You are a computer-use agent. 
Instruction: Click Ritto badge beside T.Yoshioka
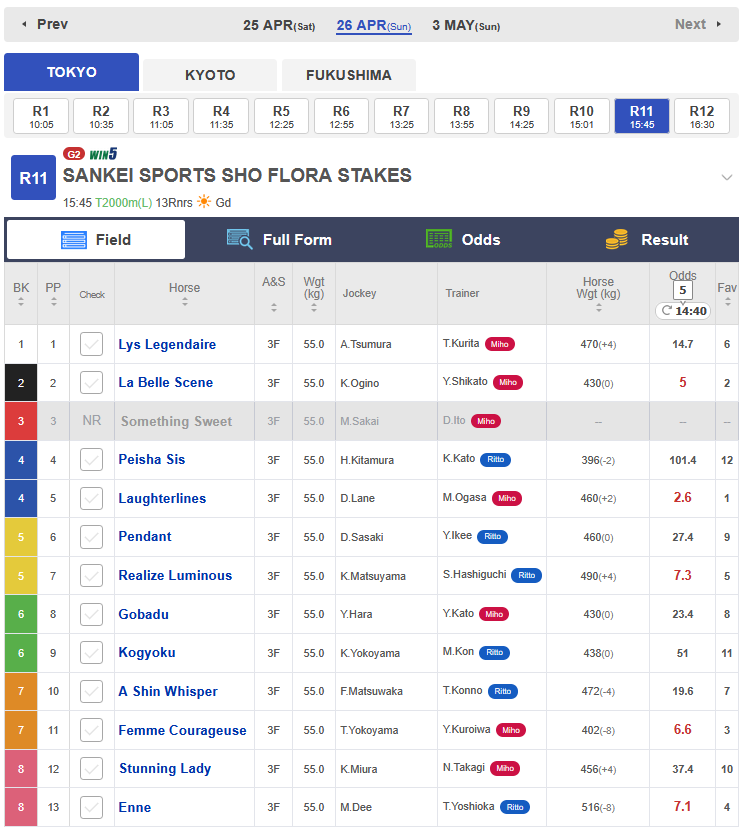(x=515, y=807)
